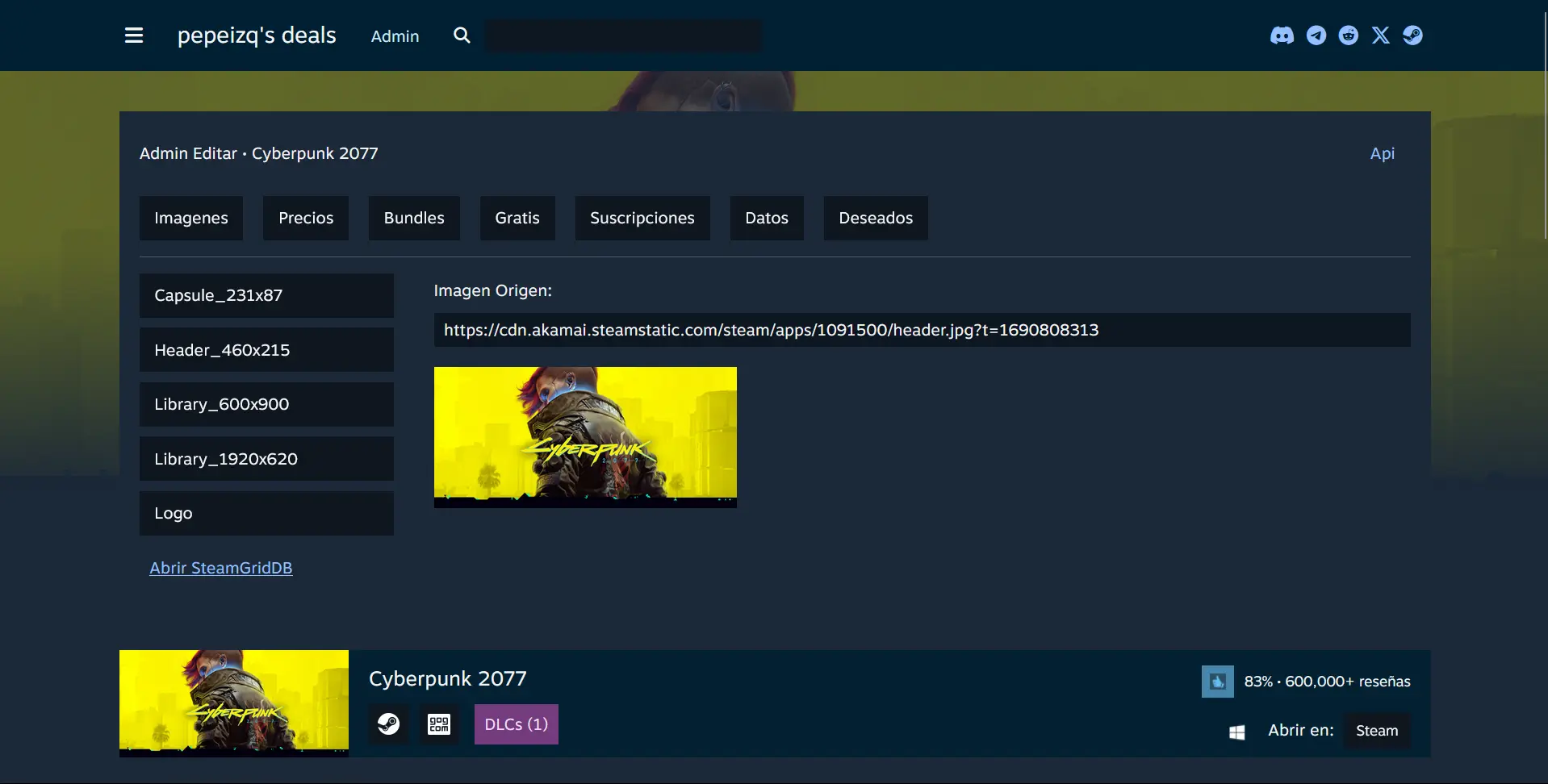
Task: Open the Steam 'Abrir en' selector
Action: pos(1376,731)
